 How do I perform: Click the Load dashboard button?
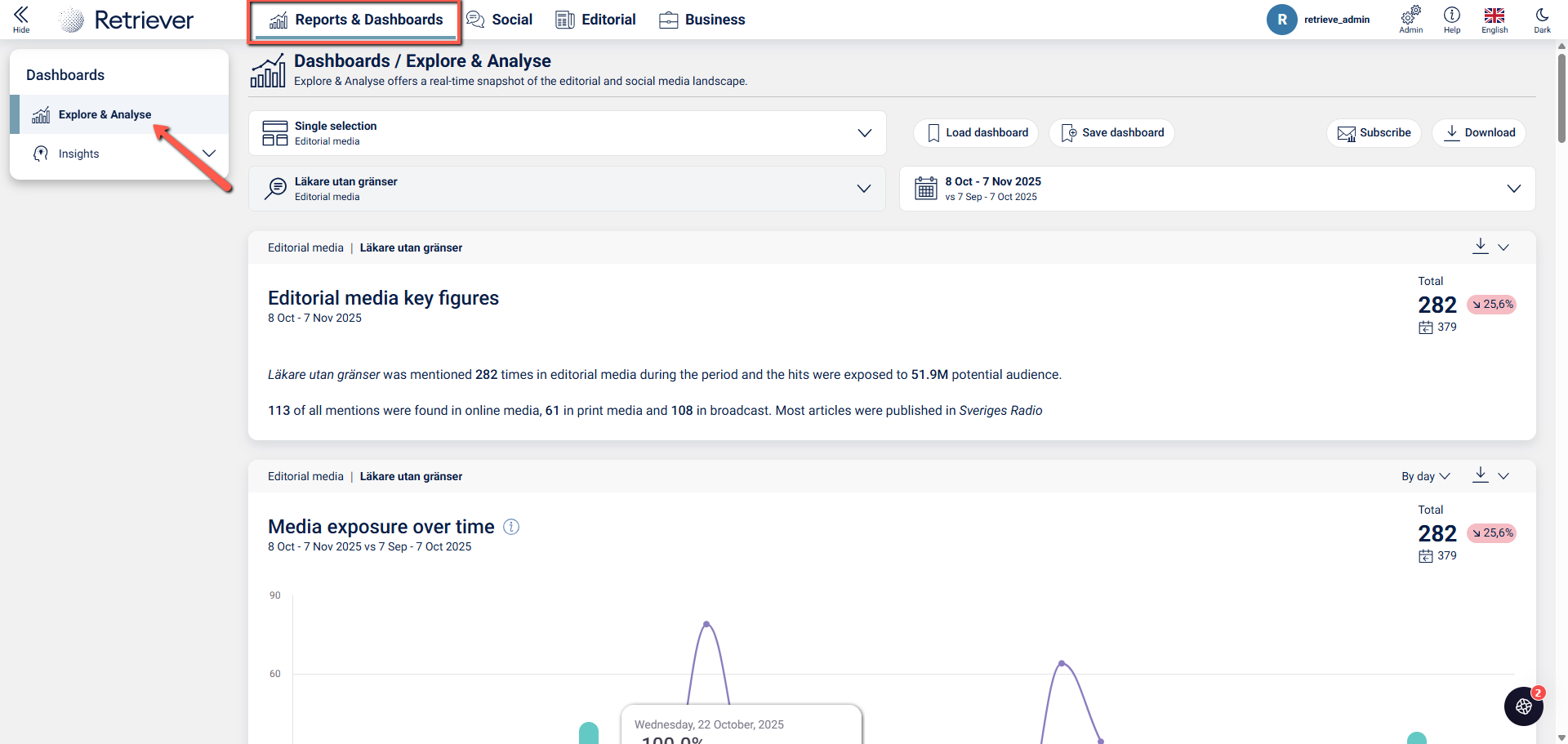tap(976, 133)
